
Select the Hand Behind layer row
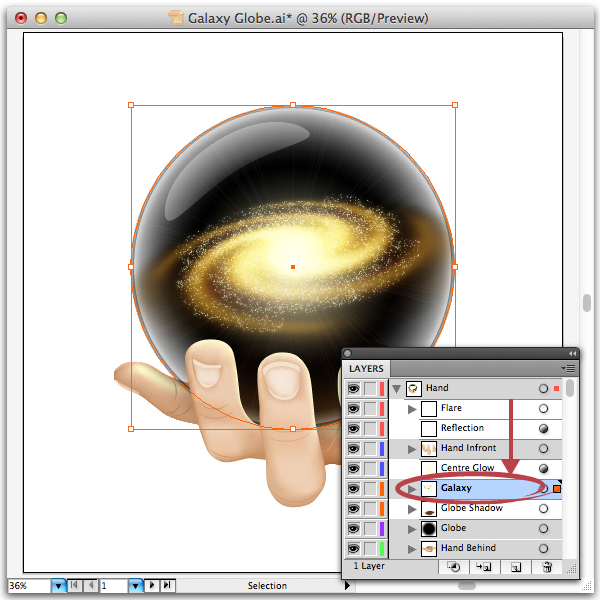pyautogui.click(x=476, y=548)
